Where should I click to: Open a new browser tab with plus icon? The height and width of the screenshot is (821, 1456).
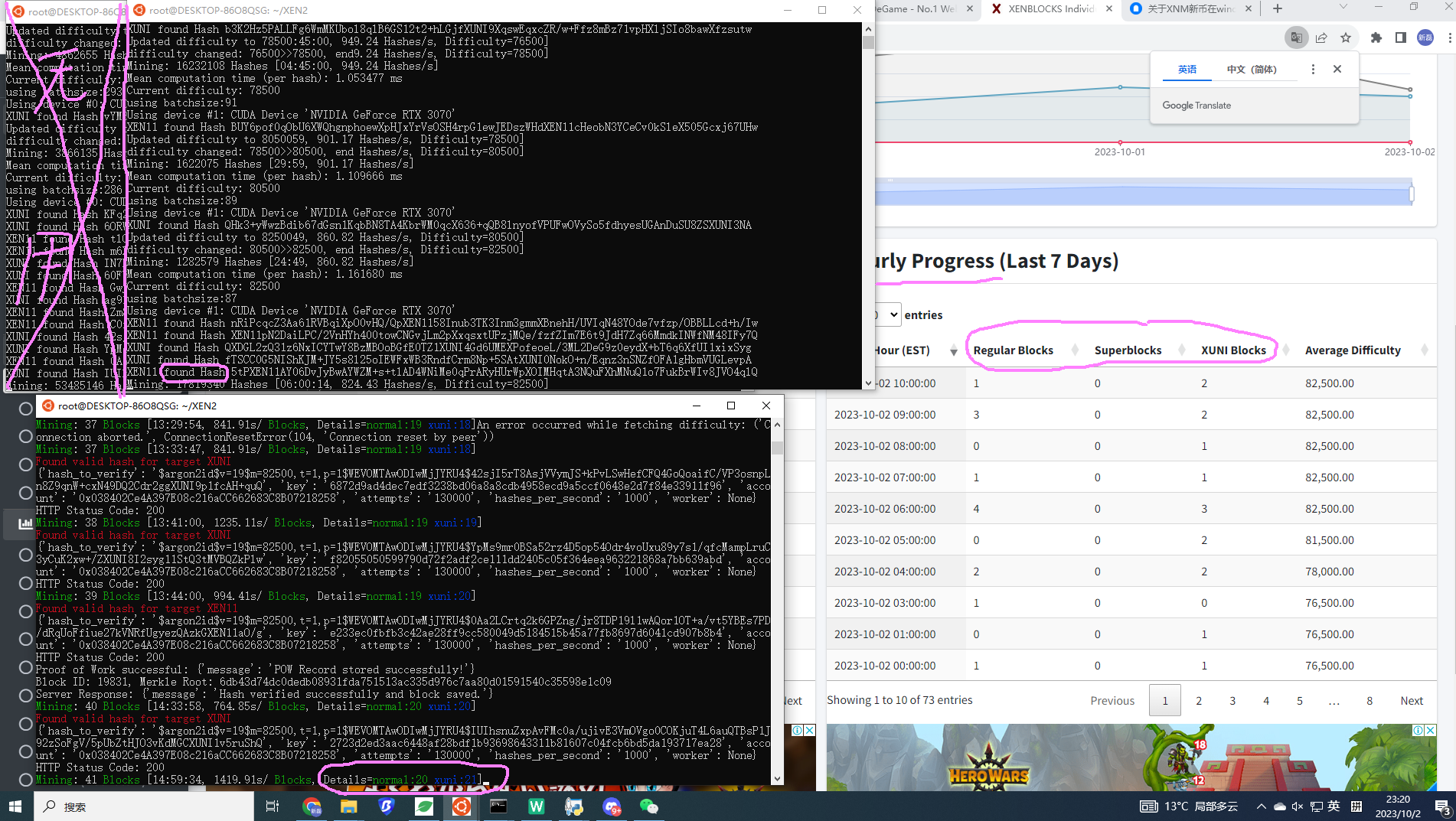[x=1278, y=8]
